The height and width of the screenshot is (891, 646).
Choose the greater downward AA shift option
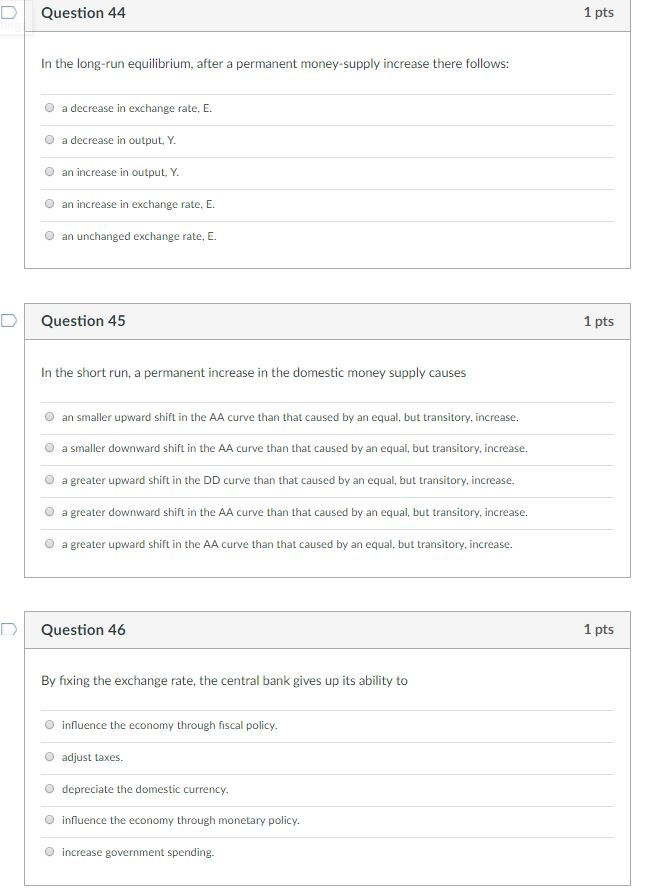click(49, 512)
